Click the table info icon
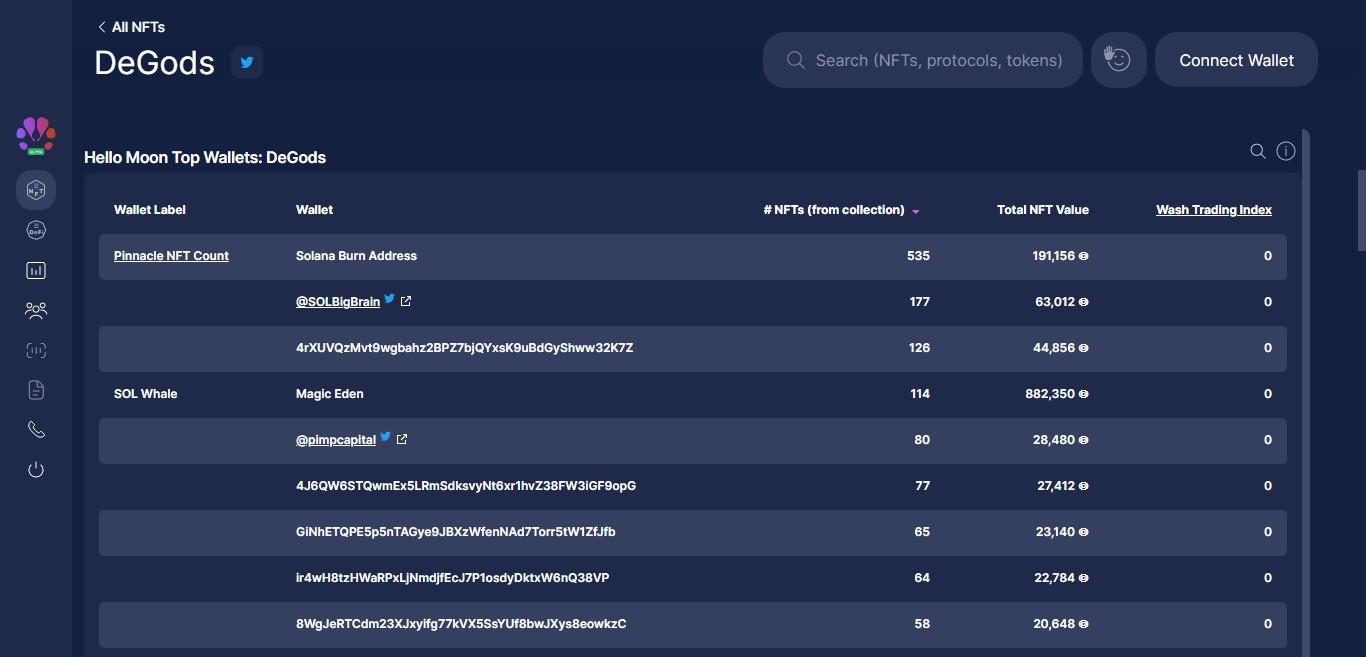Viewport: 1366px width, 657px height. coord(1286,151)
